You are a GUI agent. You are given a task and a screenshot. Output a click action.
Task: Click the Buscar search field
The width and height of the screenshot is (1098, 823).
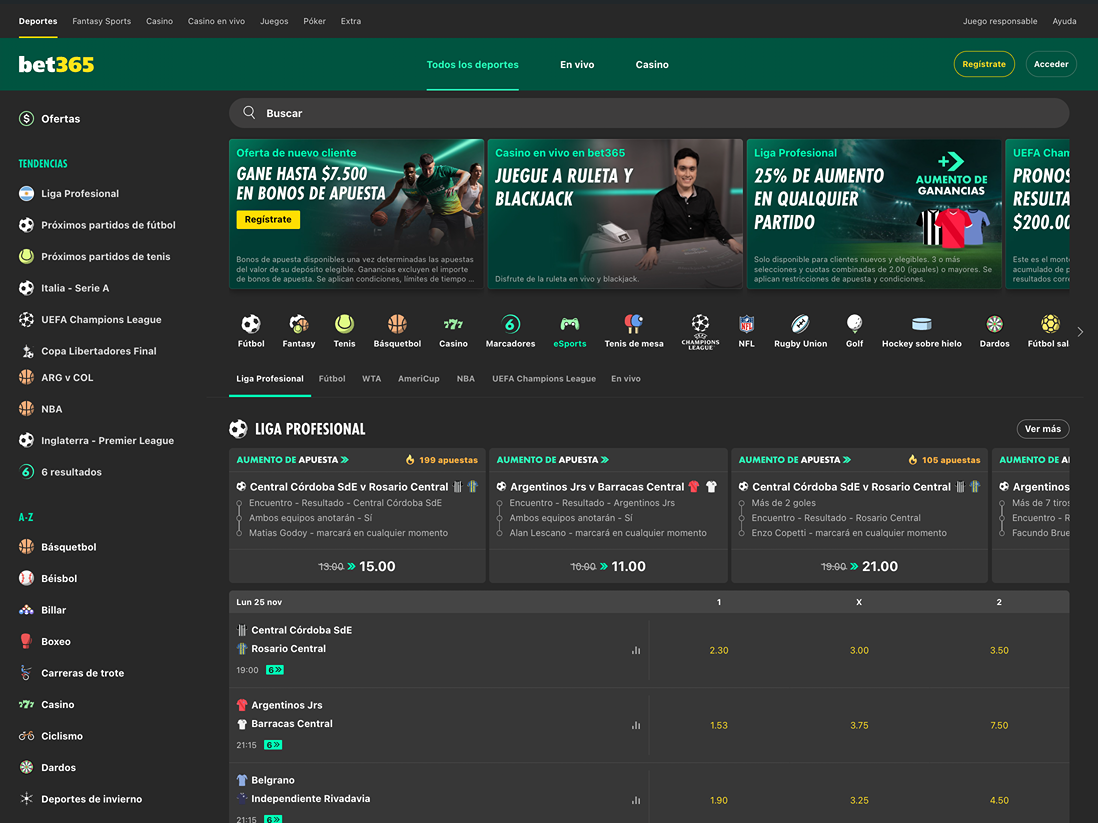[649, 112]
